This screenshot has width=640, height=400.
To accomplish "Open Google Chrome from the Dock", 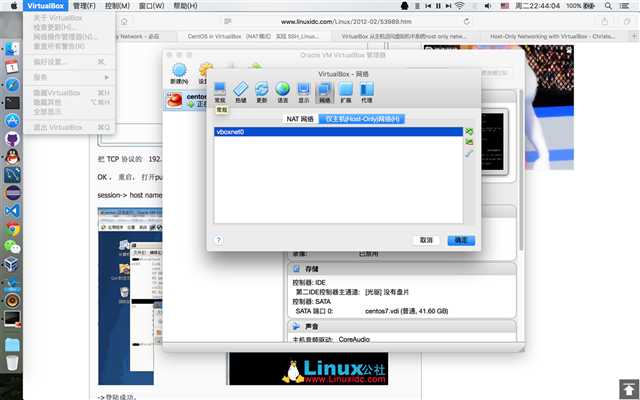I will point(12,229).
